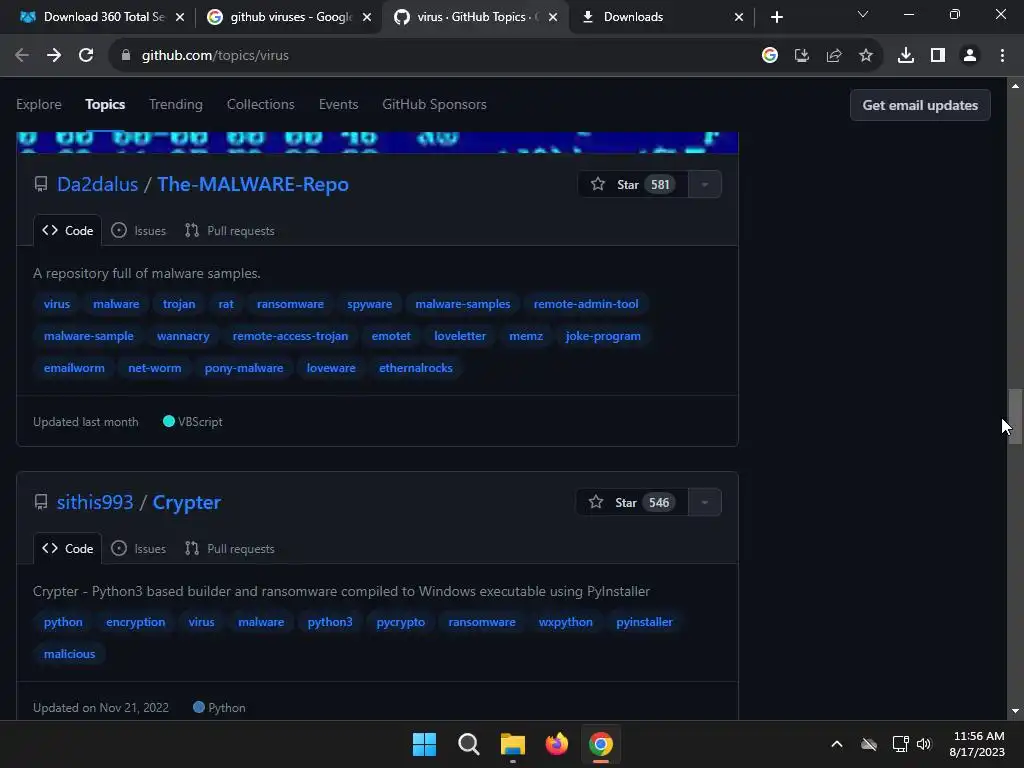
Task: Open GitHub Sponsors navigation item
Action: pyautogui.click(x=434, y=104)
